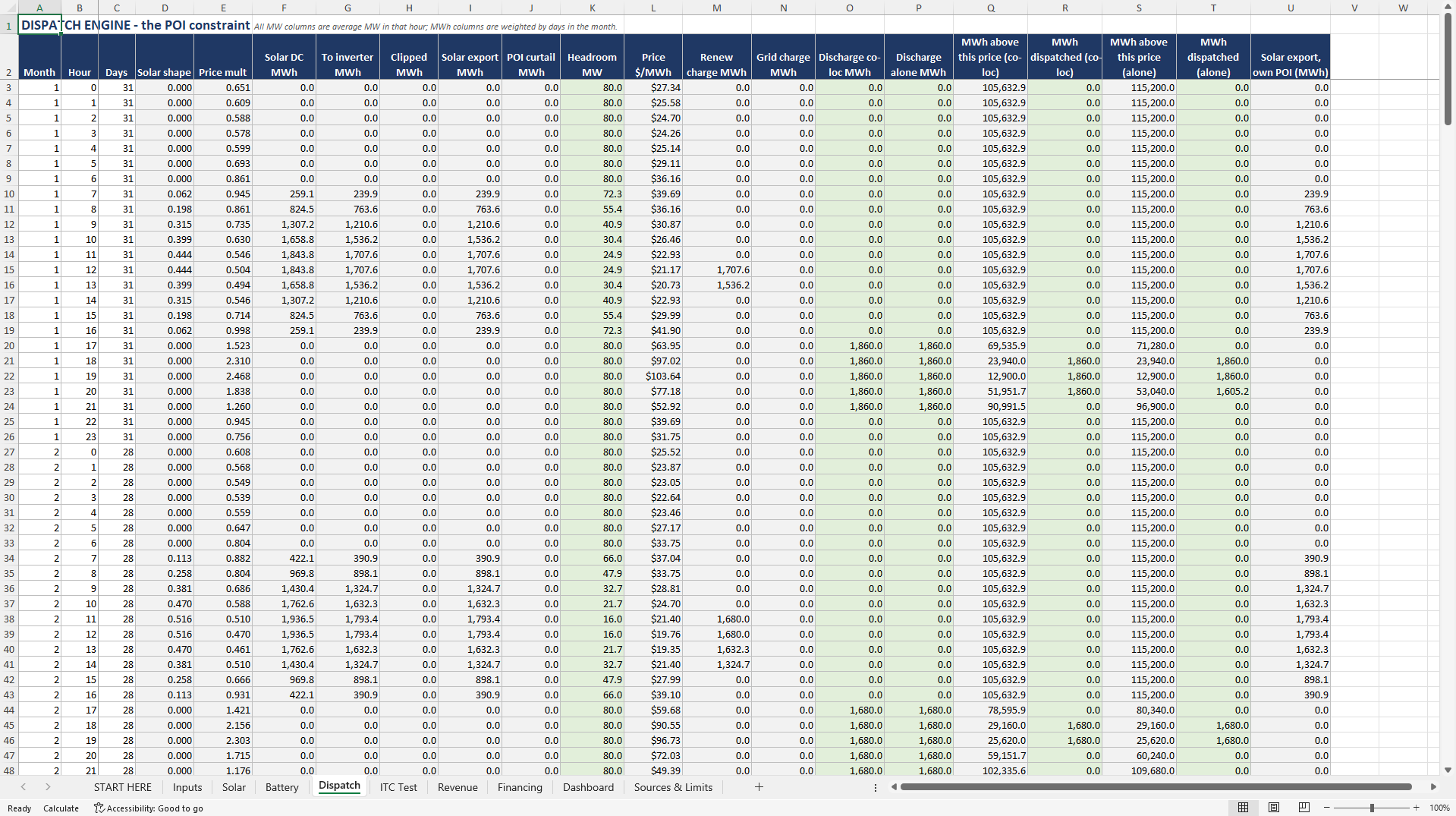The image size is (1456, 816).
Task: Click the cell with value 78,595.9
Action: [990, 710]
